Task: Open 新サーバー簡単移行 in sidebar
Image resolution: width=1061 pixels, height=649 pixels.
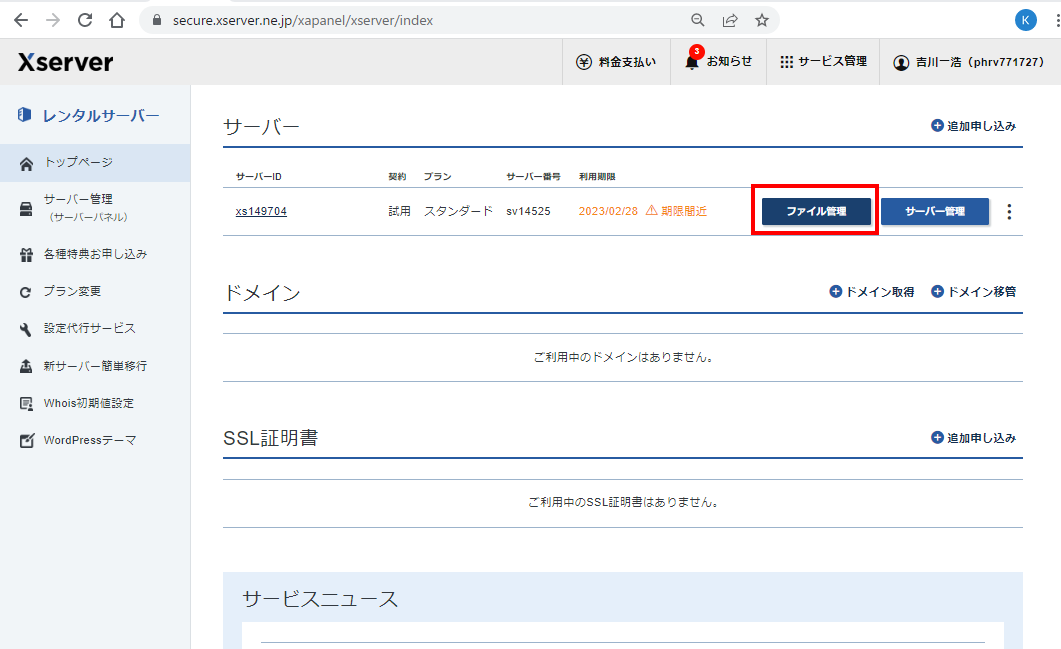Action: point(94,366)
